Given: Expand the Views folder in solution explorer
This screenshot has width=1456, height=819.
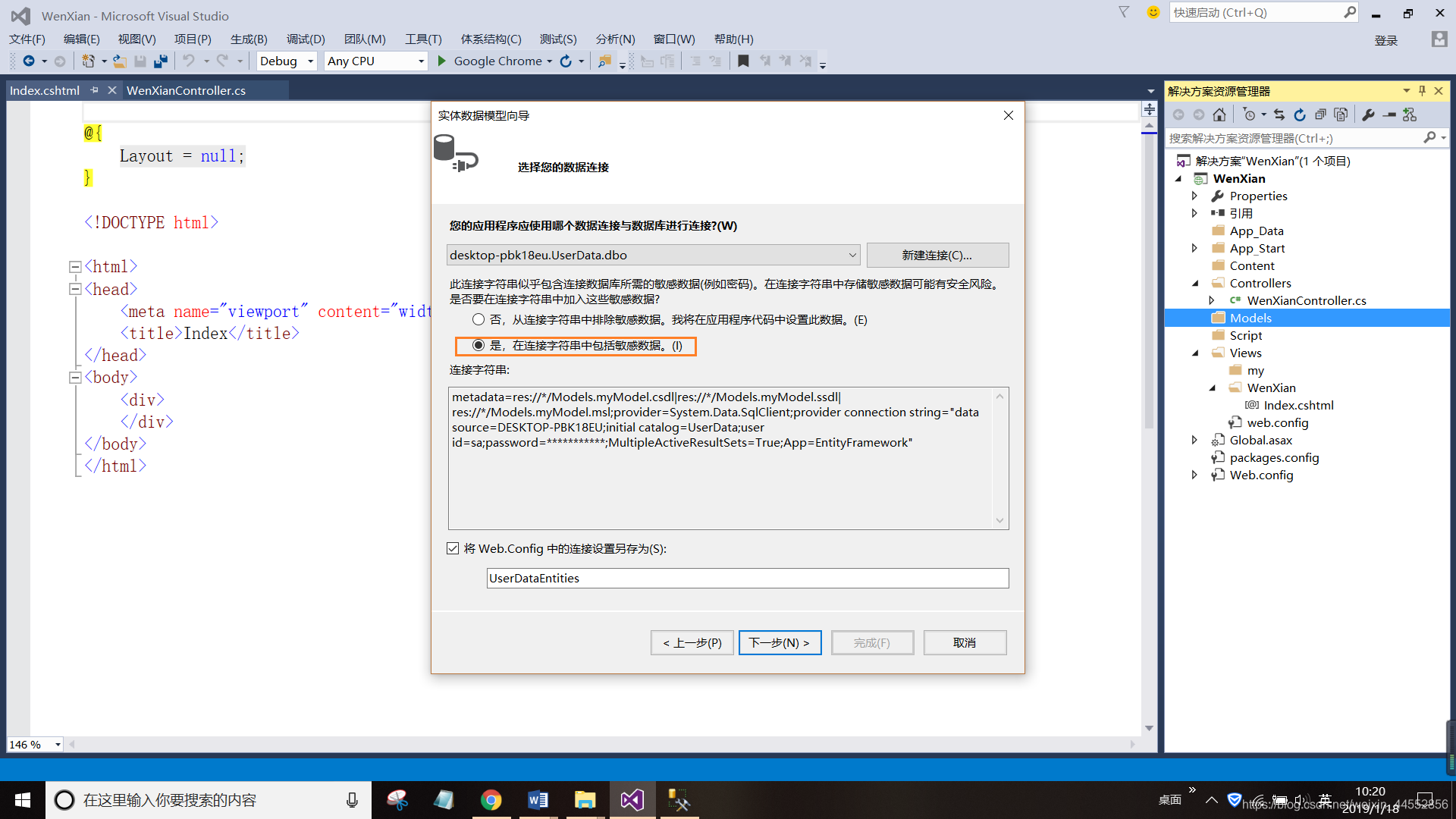Looking at the screenshot, I should 1196,352.
